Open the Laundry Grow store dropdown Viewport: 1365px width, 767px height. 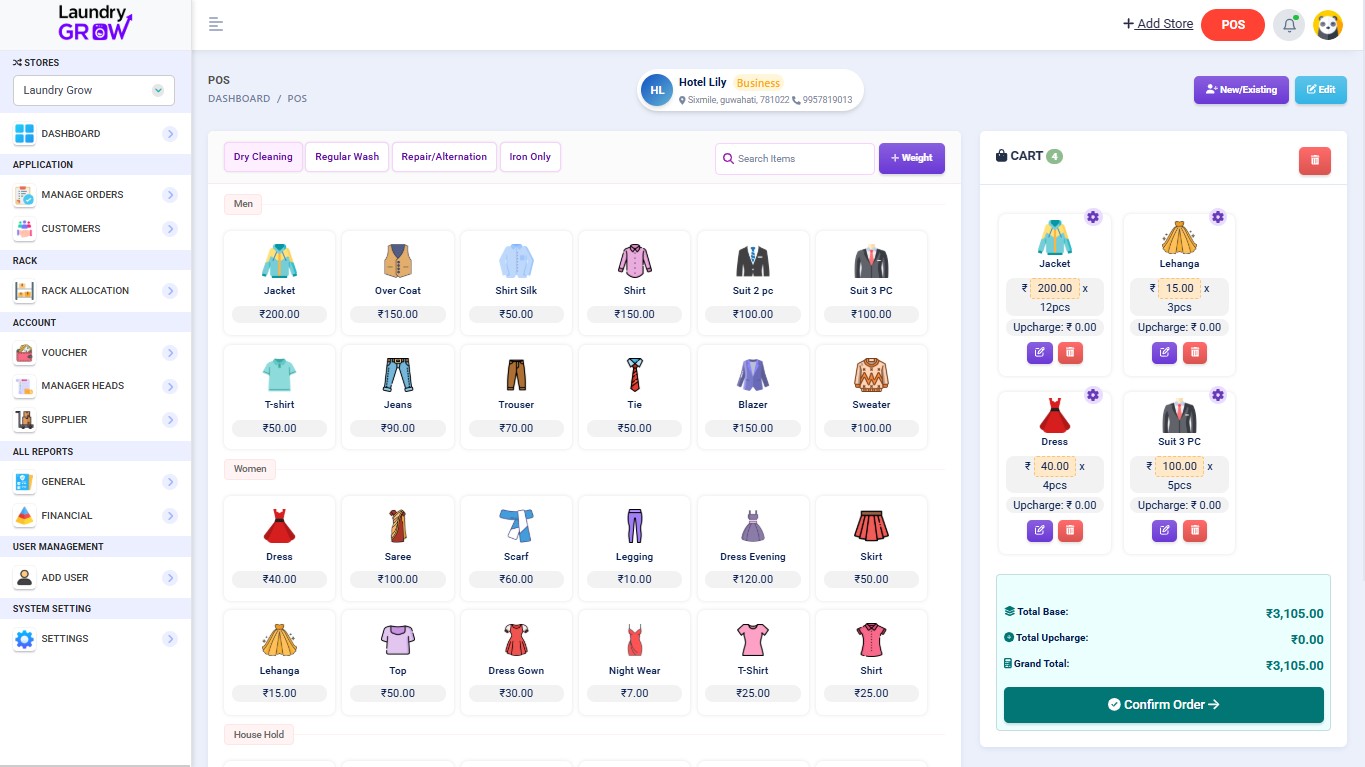94,90
